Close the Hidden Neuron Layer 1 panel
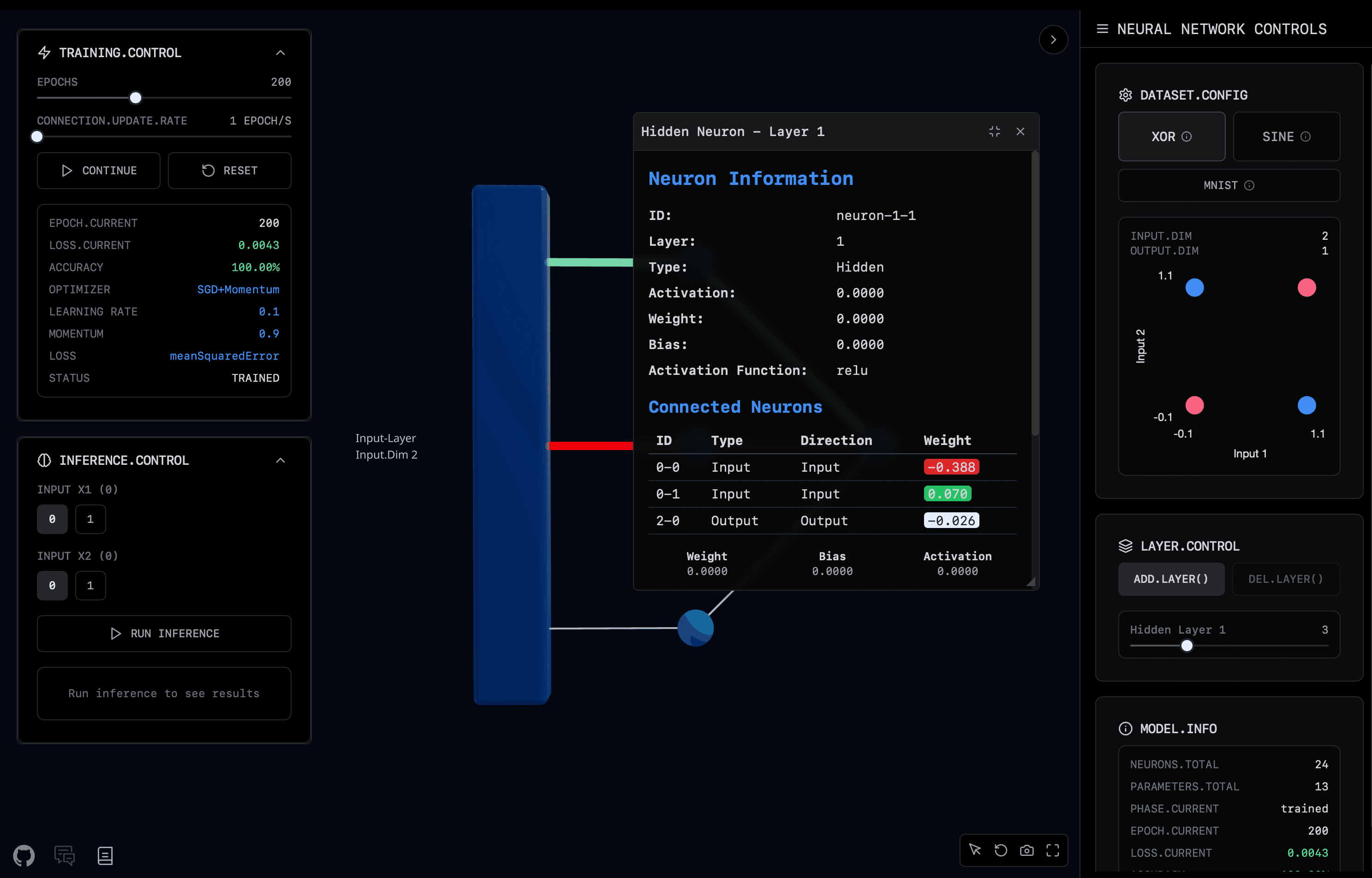Image resolution: width=1372 pixels, height=878 pixels. 1020,131
